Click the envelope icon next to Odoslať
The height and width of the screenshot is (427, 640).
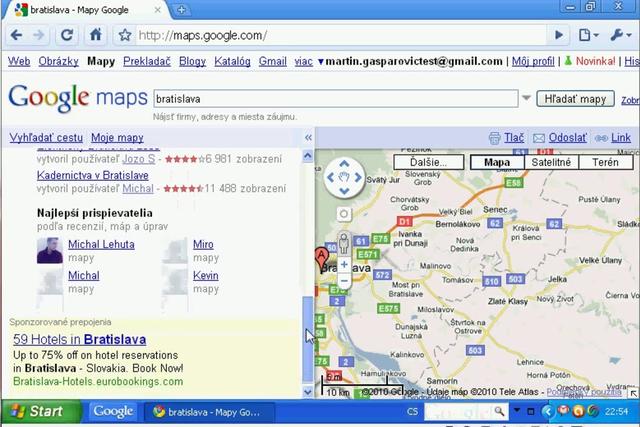539,138
